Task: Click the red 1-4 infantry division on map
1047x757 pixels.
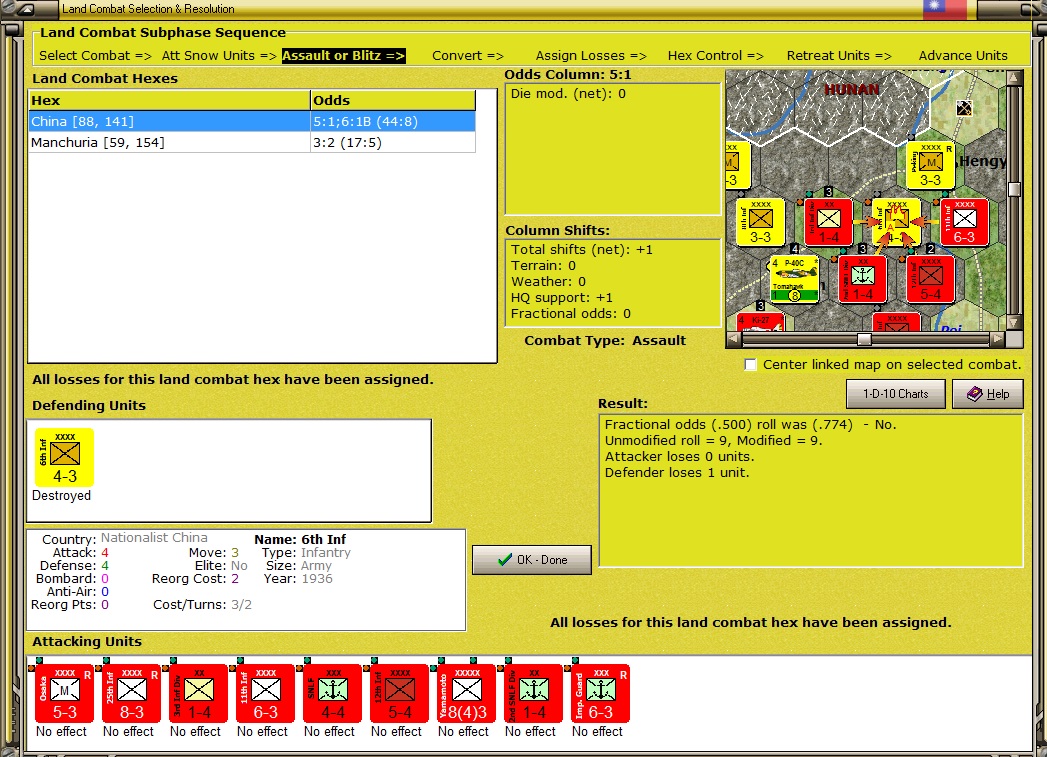Action: pyautogui.click(x=829, y=222)
